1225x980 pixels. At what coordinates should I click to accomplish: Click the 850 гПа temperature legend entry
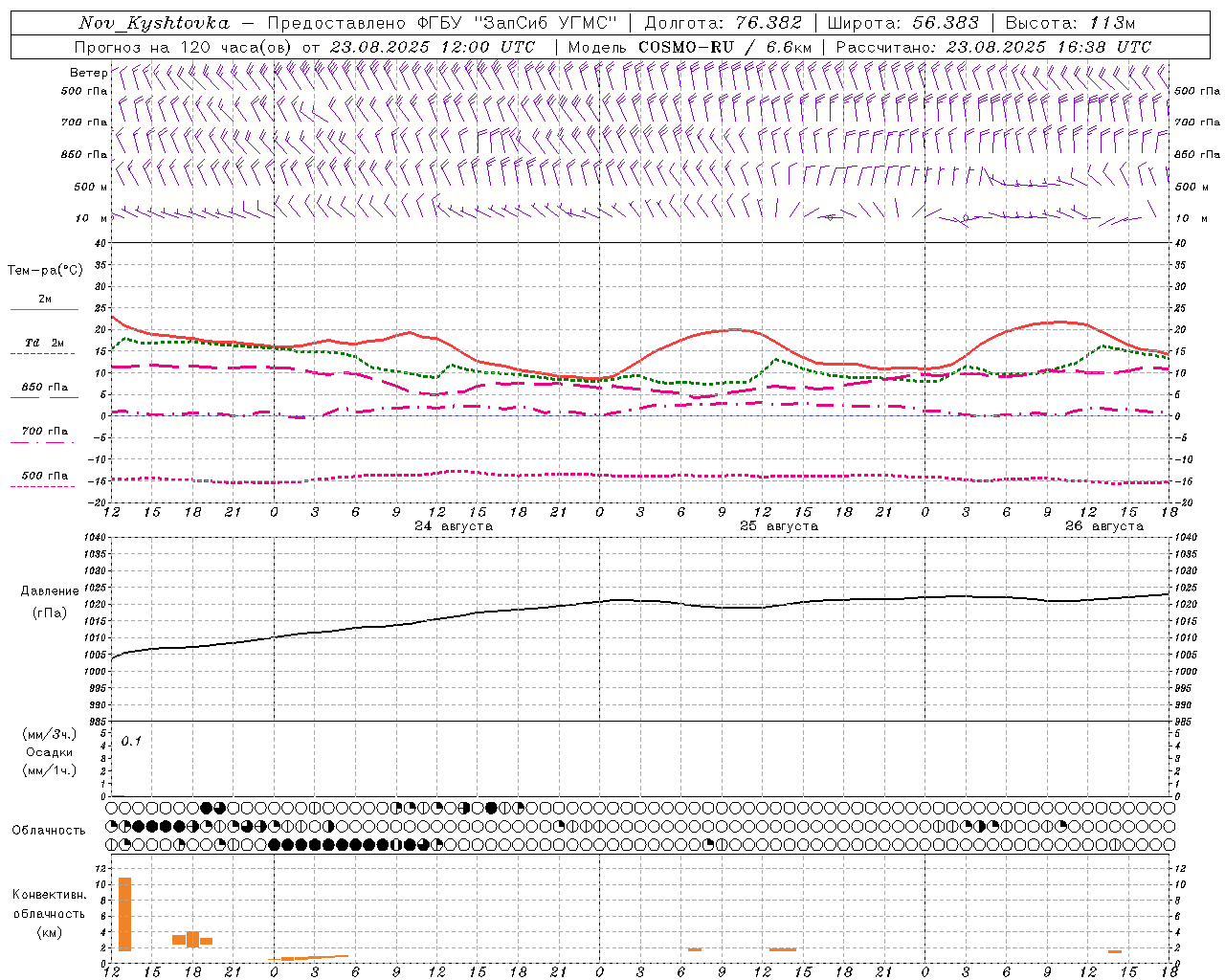(x=44, y=388)
